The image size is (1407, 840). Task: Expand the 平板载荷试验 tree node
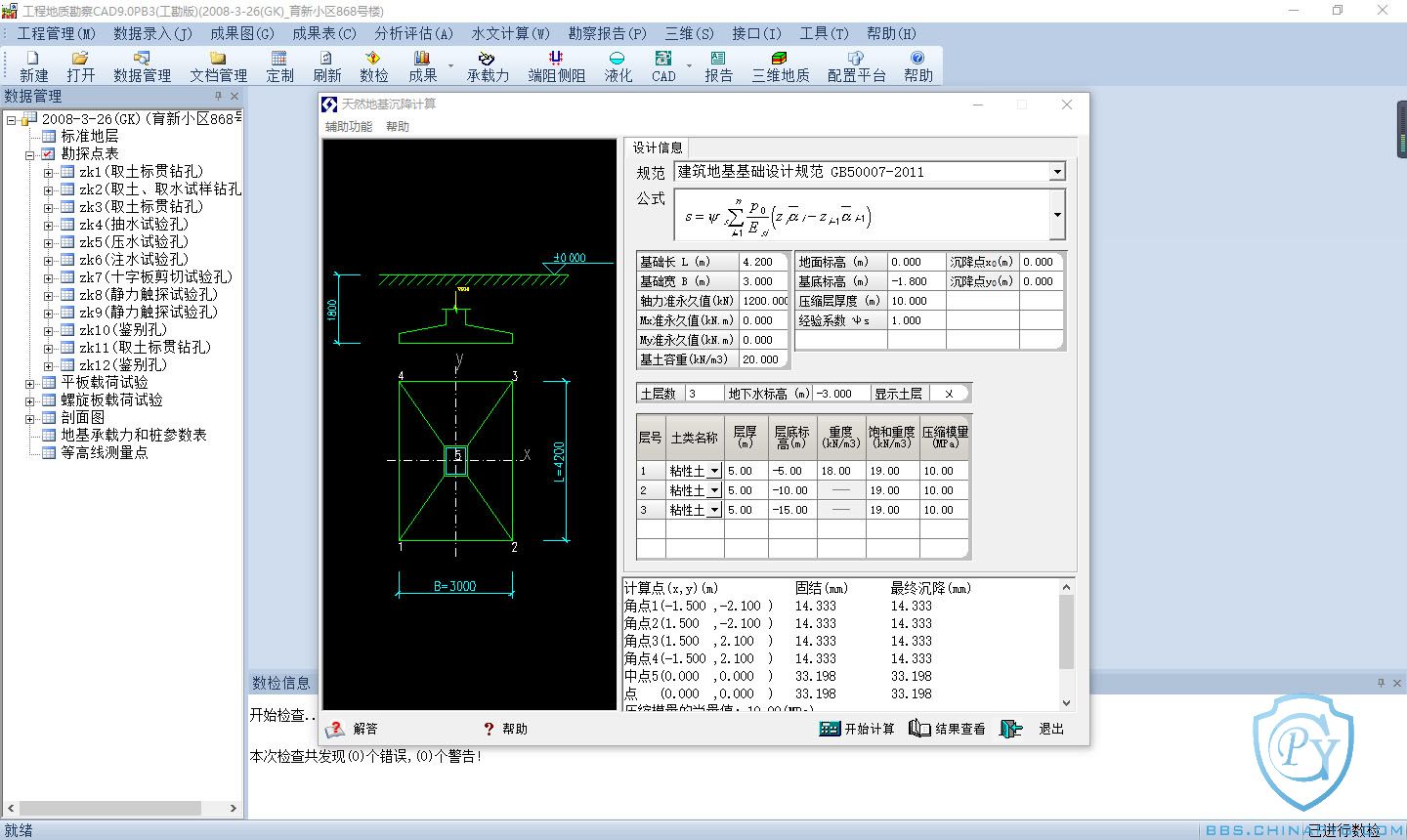pyautogui.click(x=30, y=383)
